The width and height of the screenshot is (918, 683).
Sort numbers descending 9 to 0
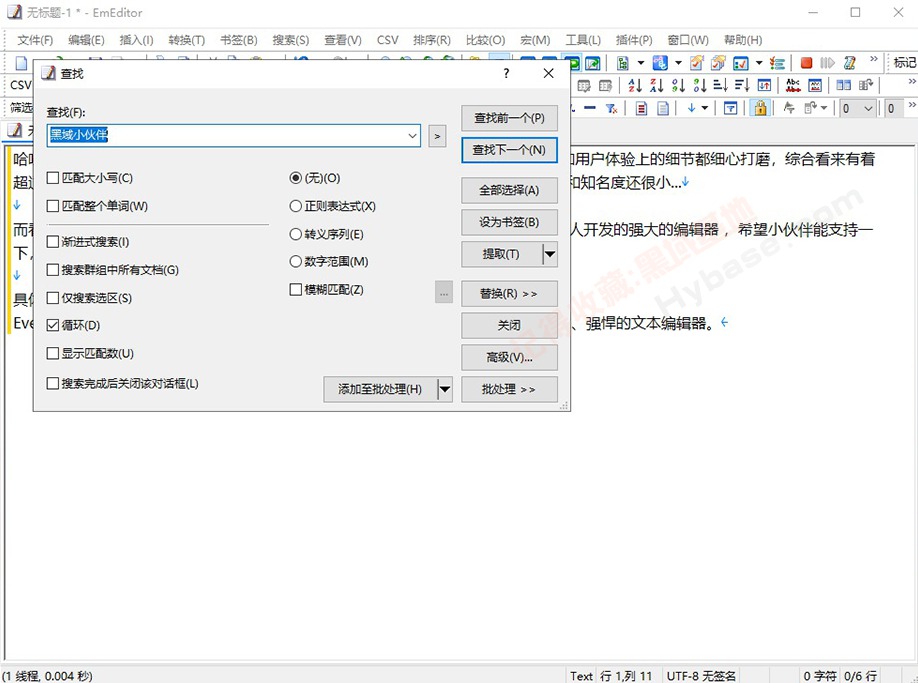(x=700, y=85)
